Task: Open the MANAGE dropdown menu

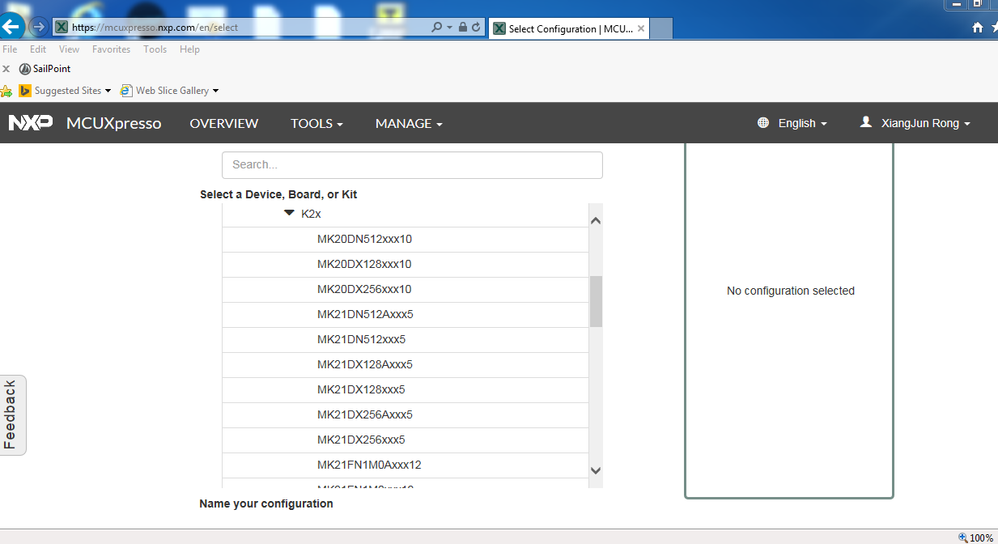Action: [409, 123]
